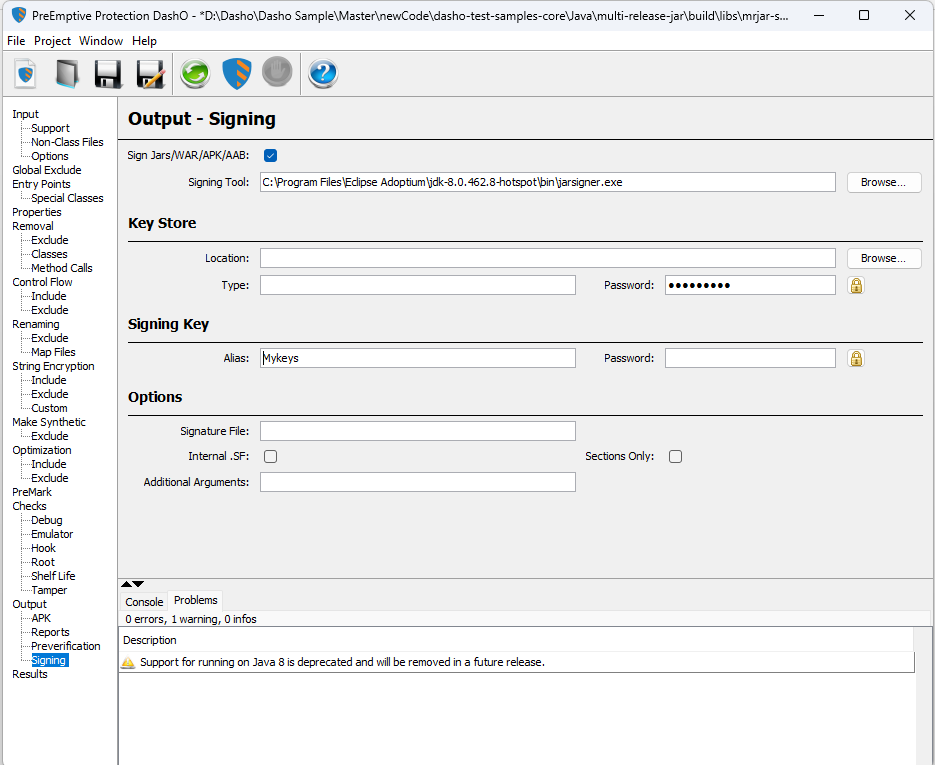
Task: Click the DashO shield icon in the title bar
Action: (x=19, y=15)
